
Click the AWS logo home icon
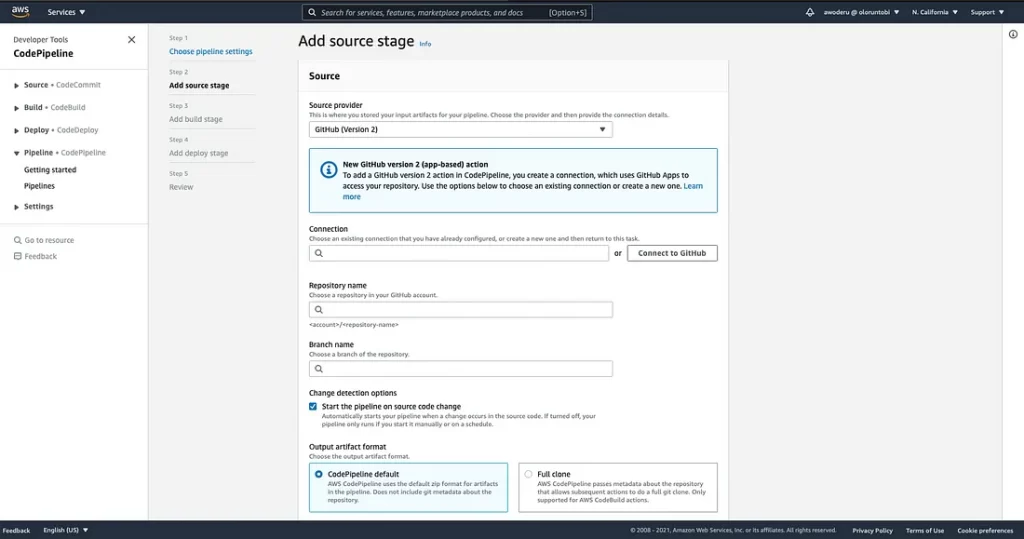20,12
